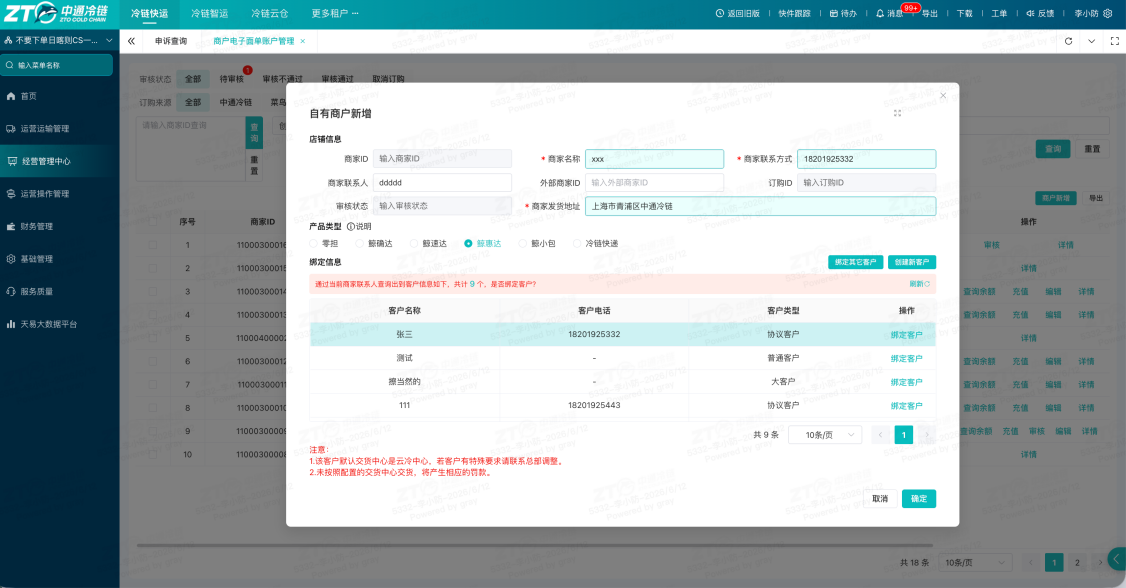Click the 绑定其它客户 button
Viewport: 1126px width, 588px height.
855,262
